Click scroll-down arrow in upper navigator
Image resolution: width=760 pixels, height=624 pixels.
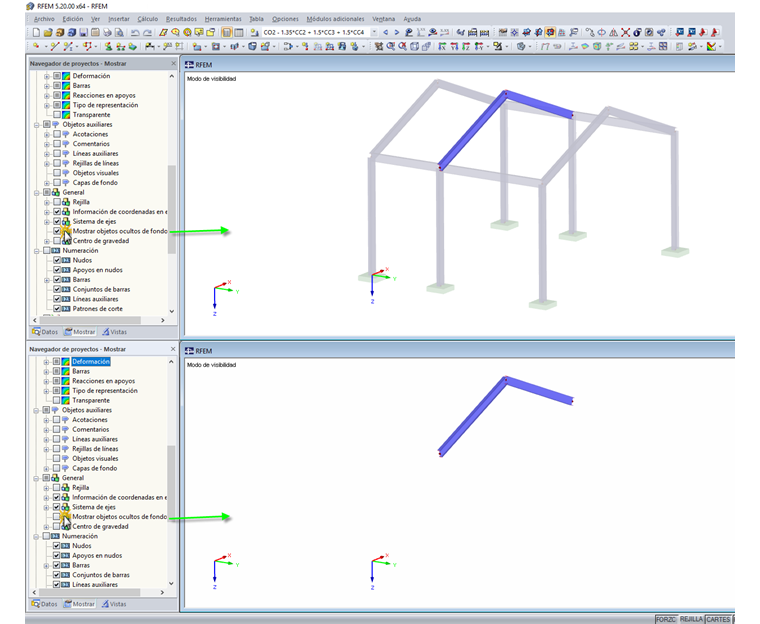point(172,311)
